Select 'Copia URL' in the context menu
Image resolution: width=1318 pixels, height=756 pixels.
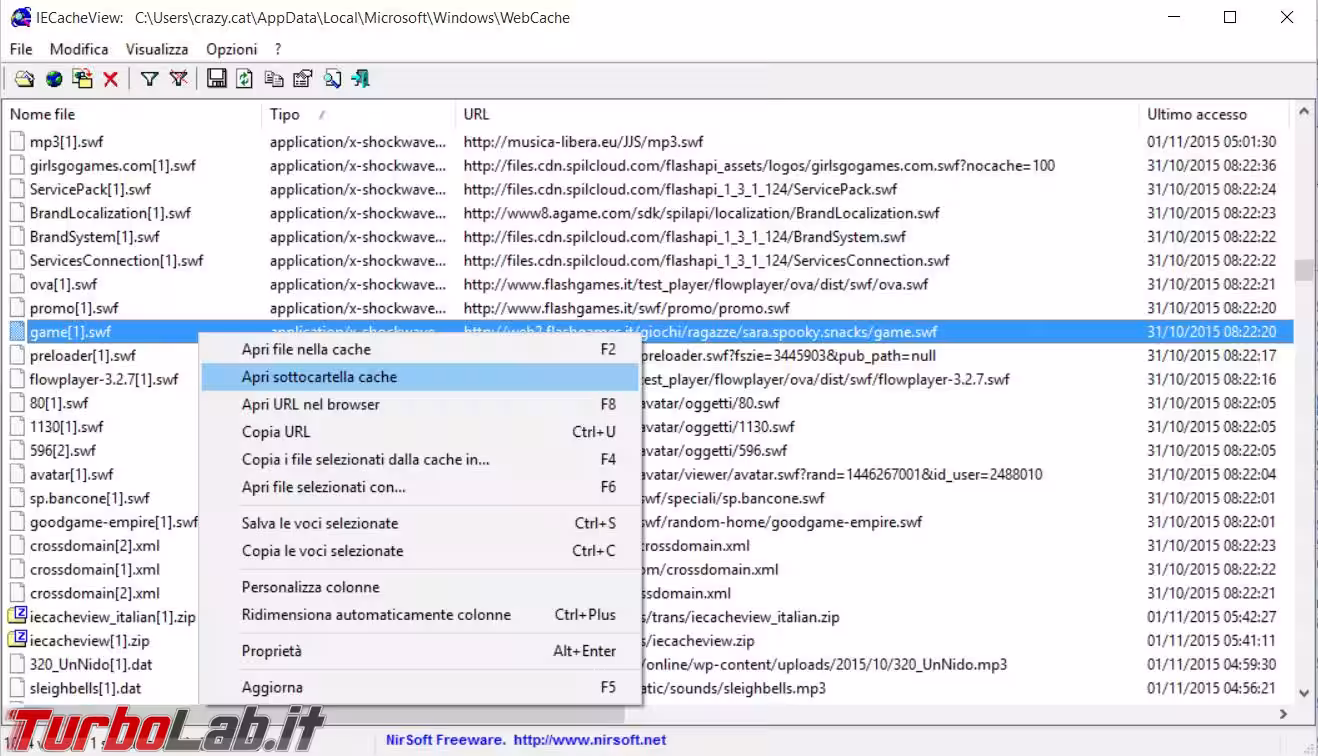(x=276, y=432)
